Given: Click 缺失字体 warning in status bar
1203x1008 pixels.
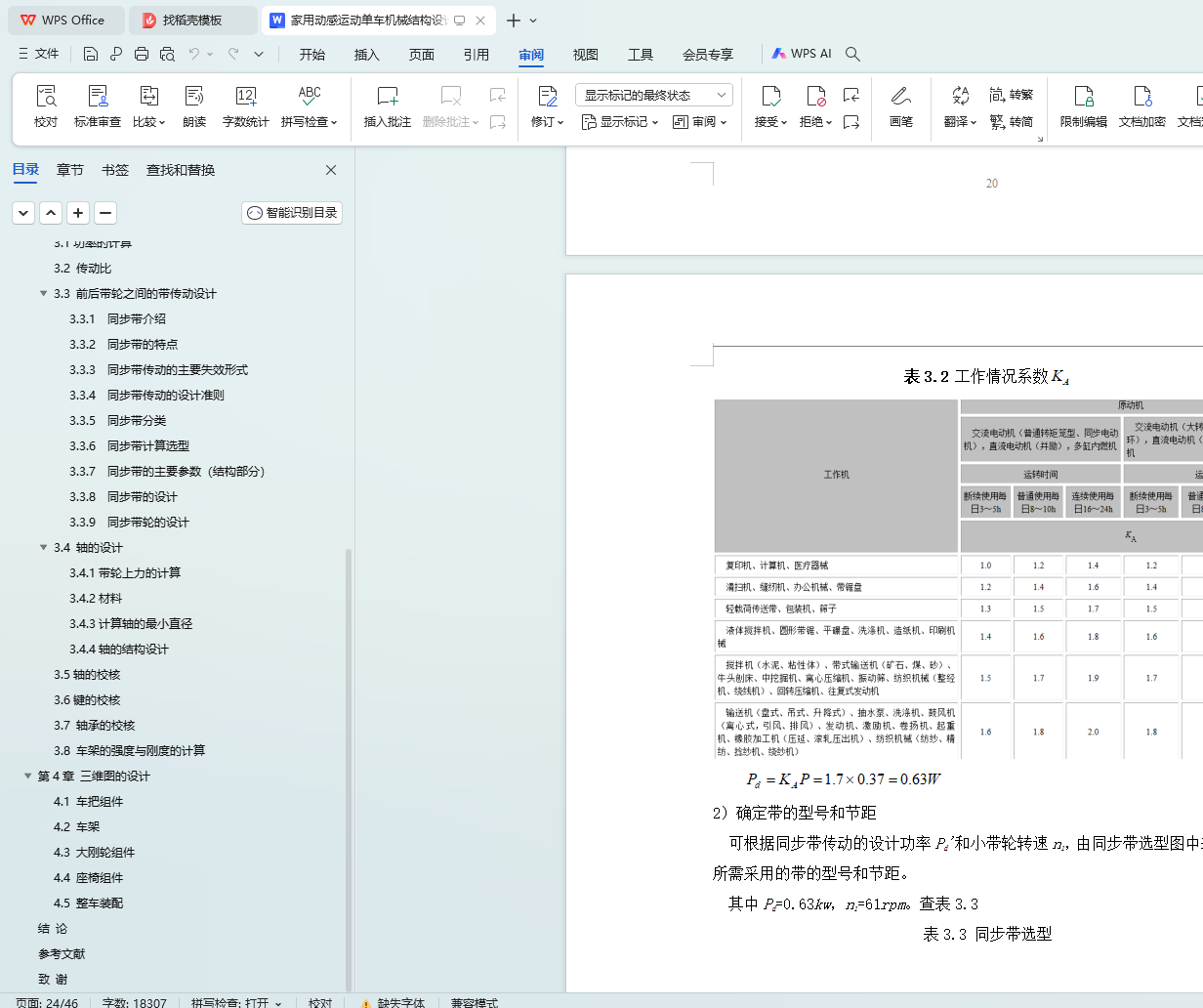Looking at the screenshot, I should [x=393, y=1002].
